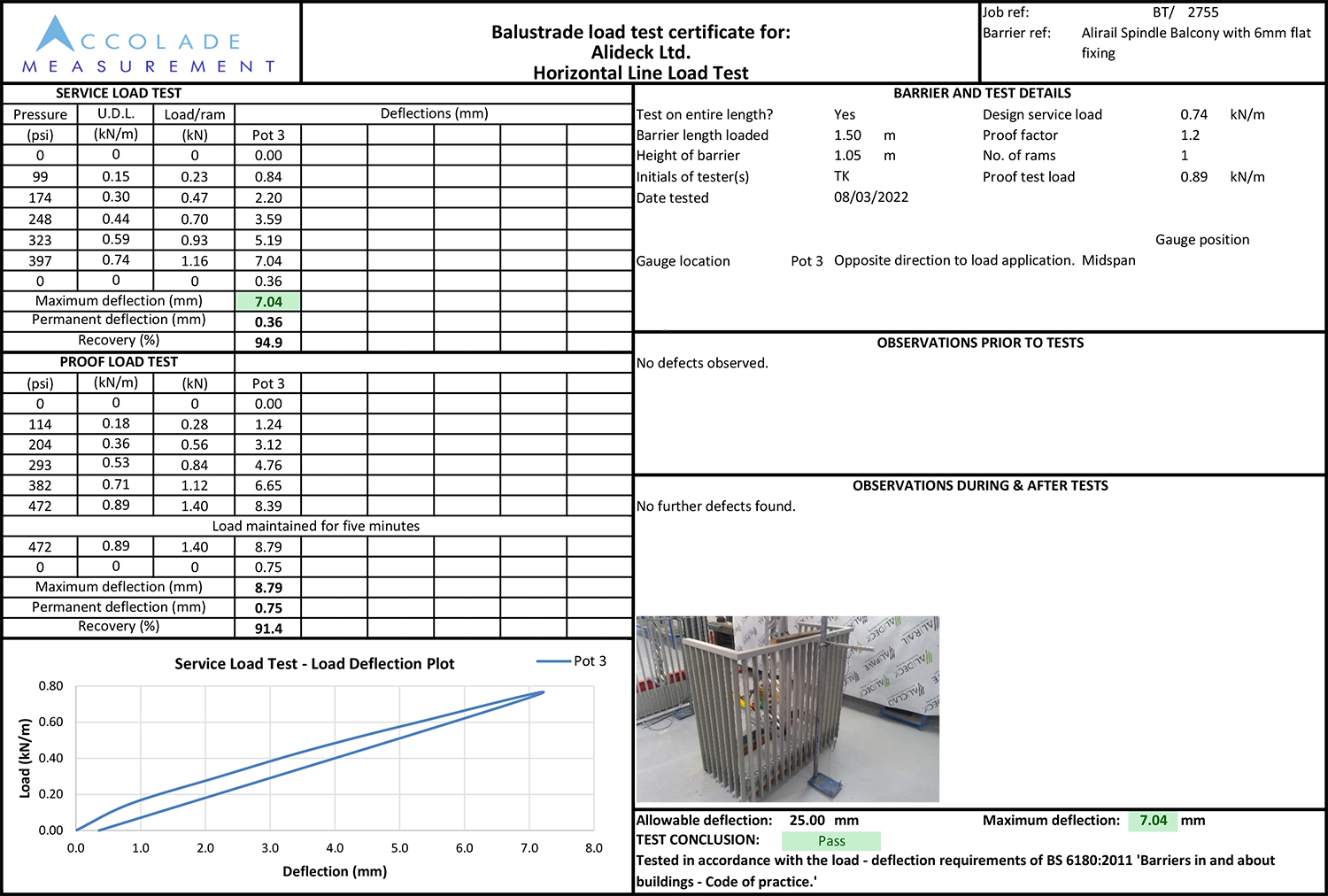Open the balustrade test photo thumbnail
This screenshot has width=1328, height=896.
coord(788,709)
